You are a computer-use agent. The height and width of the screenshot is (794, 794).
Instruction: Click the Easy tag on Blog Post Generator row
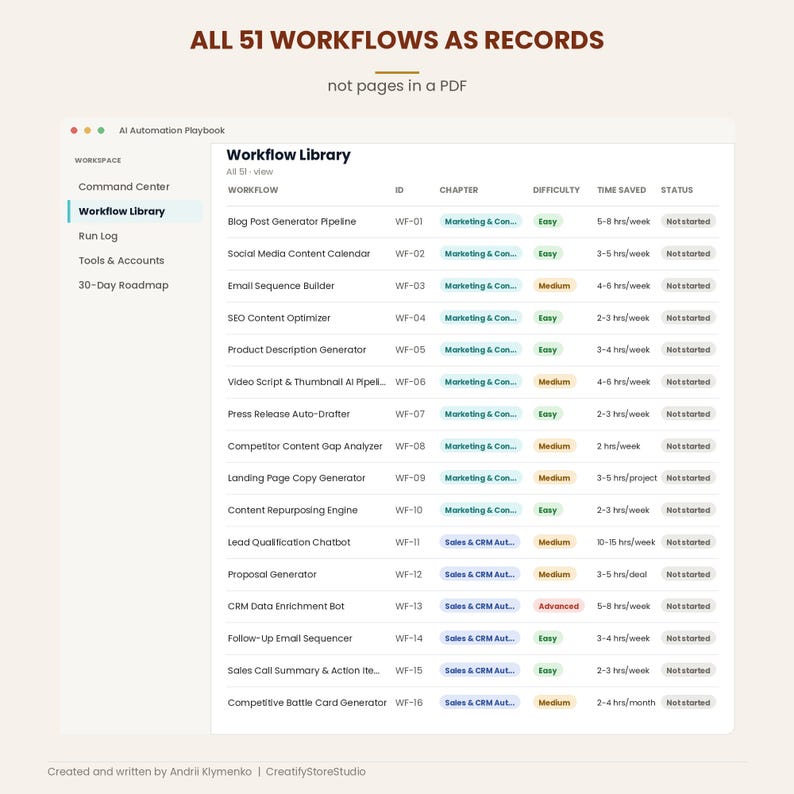[547, 221]
